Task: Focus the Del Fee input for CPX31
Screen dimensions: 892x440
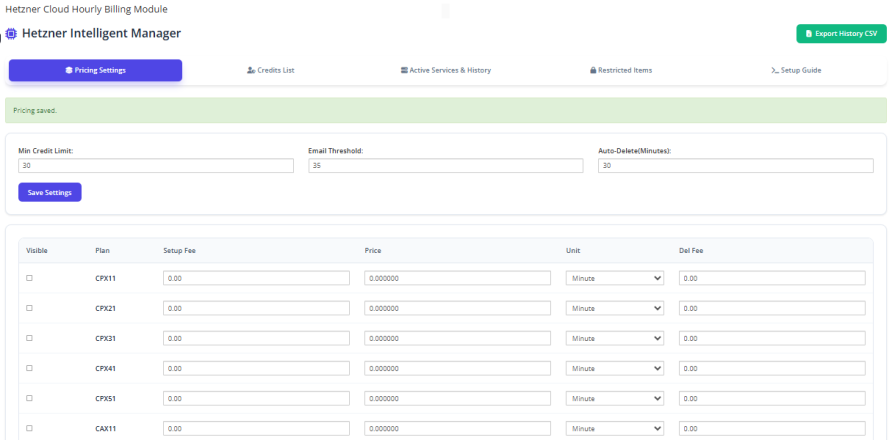Action: click(x=773, y=338)
